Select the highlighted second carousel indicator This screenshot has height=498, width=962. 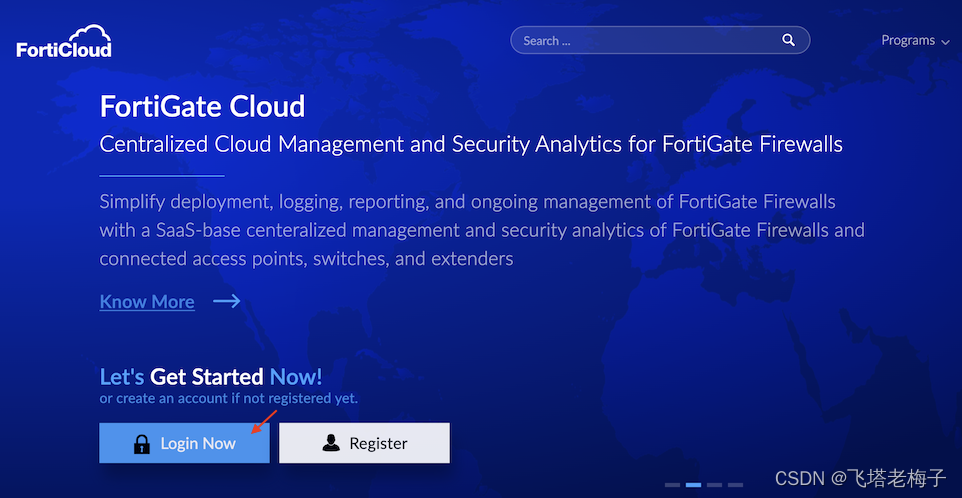[x=693, y=485]
